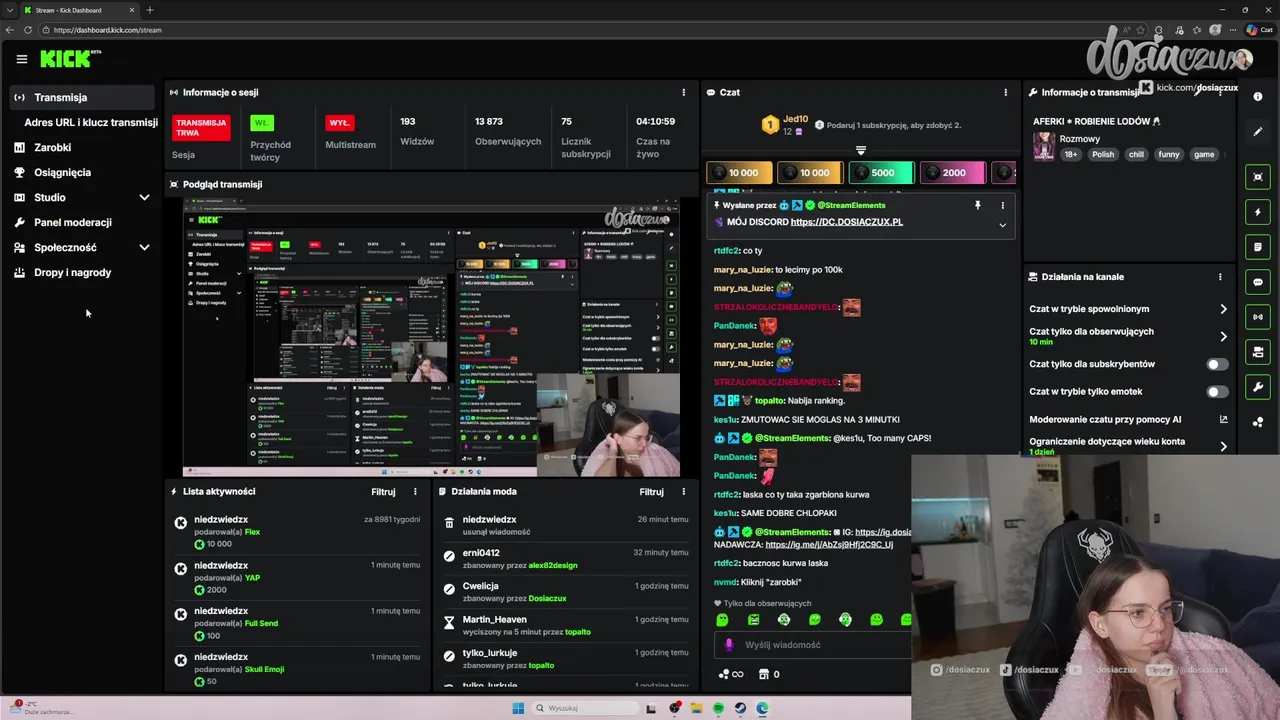Open Spotify from the taskbar
The height and width of the screenshot is (720, 1280).
[718, 708]
